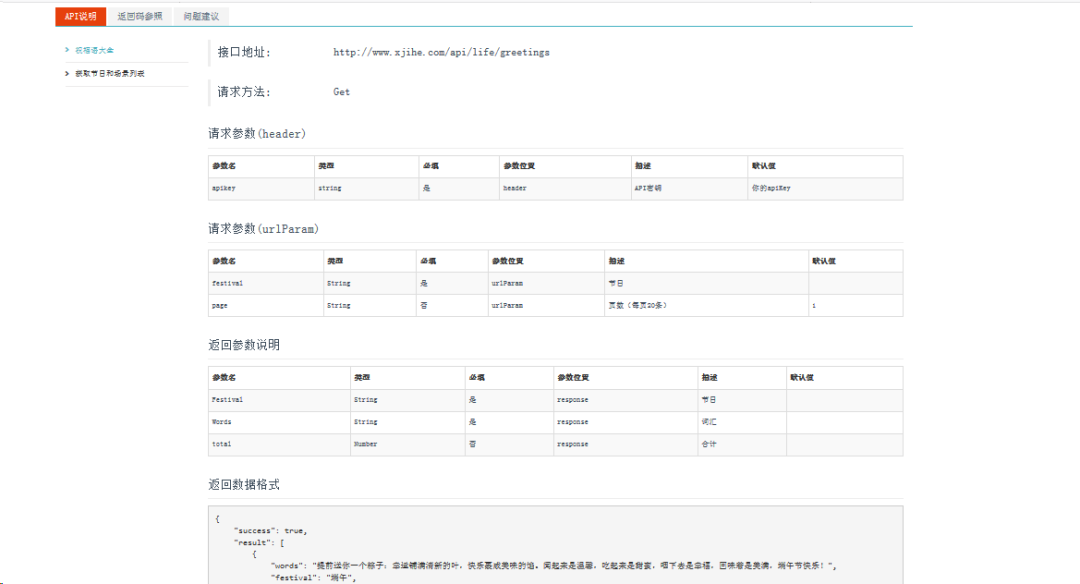Click the 返回参数说明 section heading
Screen dimensions: 1080x584
[x=244, y=345]
